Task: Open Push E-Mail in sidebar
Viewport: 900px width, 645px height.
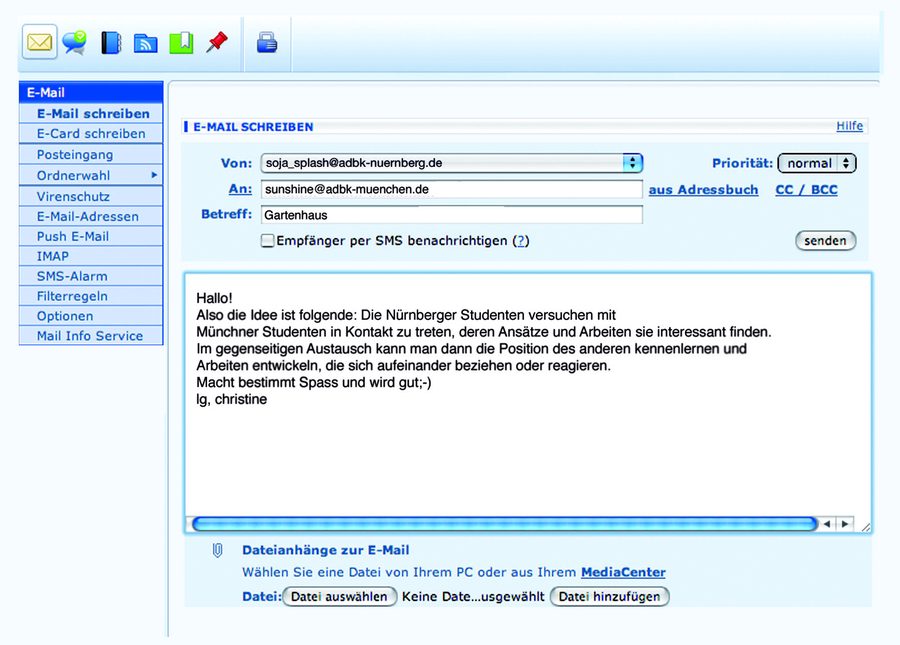Action: [91, 236]
